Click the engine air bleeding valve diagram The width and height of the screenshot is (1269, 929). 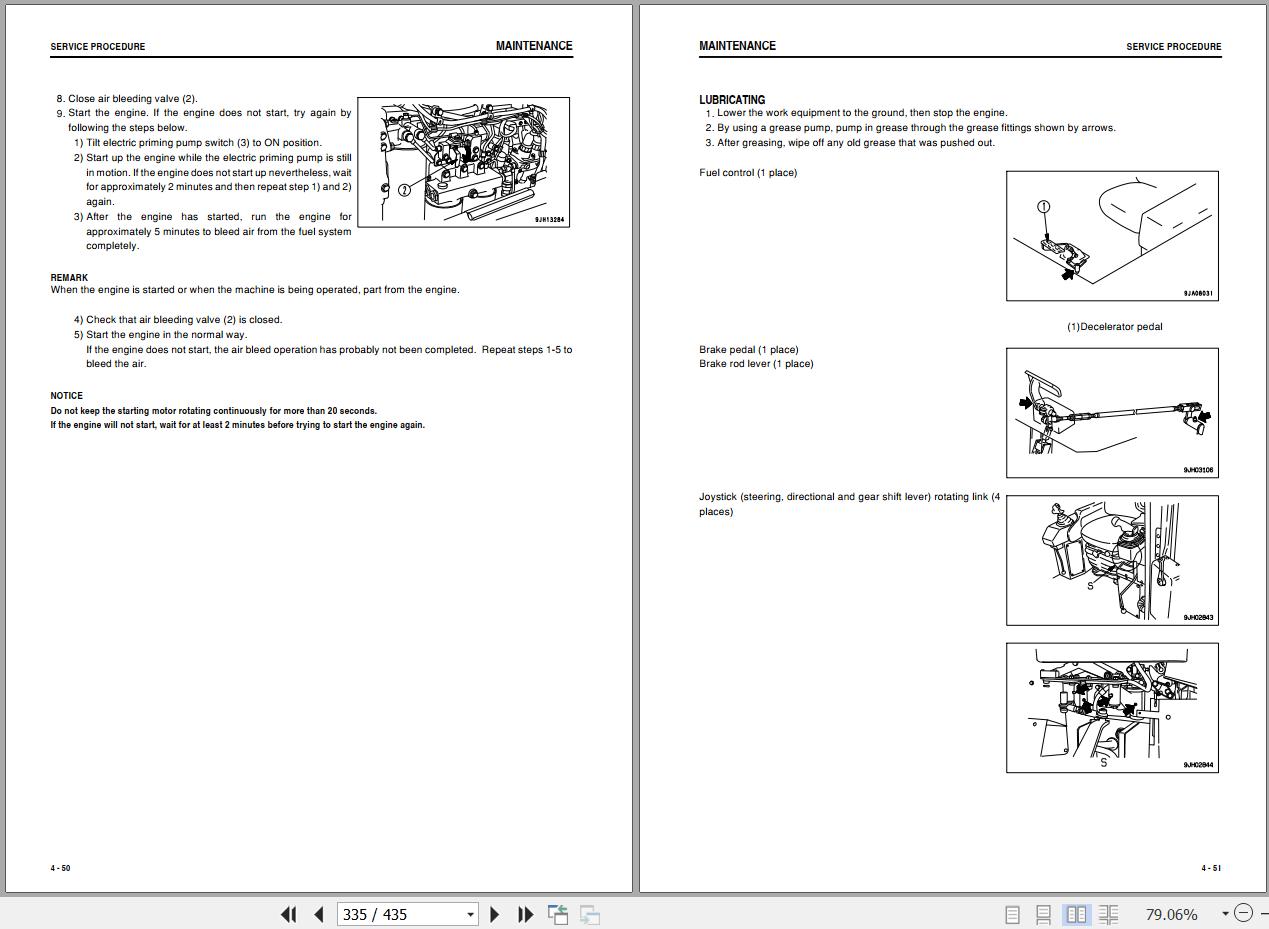point(464,162)
